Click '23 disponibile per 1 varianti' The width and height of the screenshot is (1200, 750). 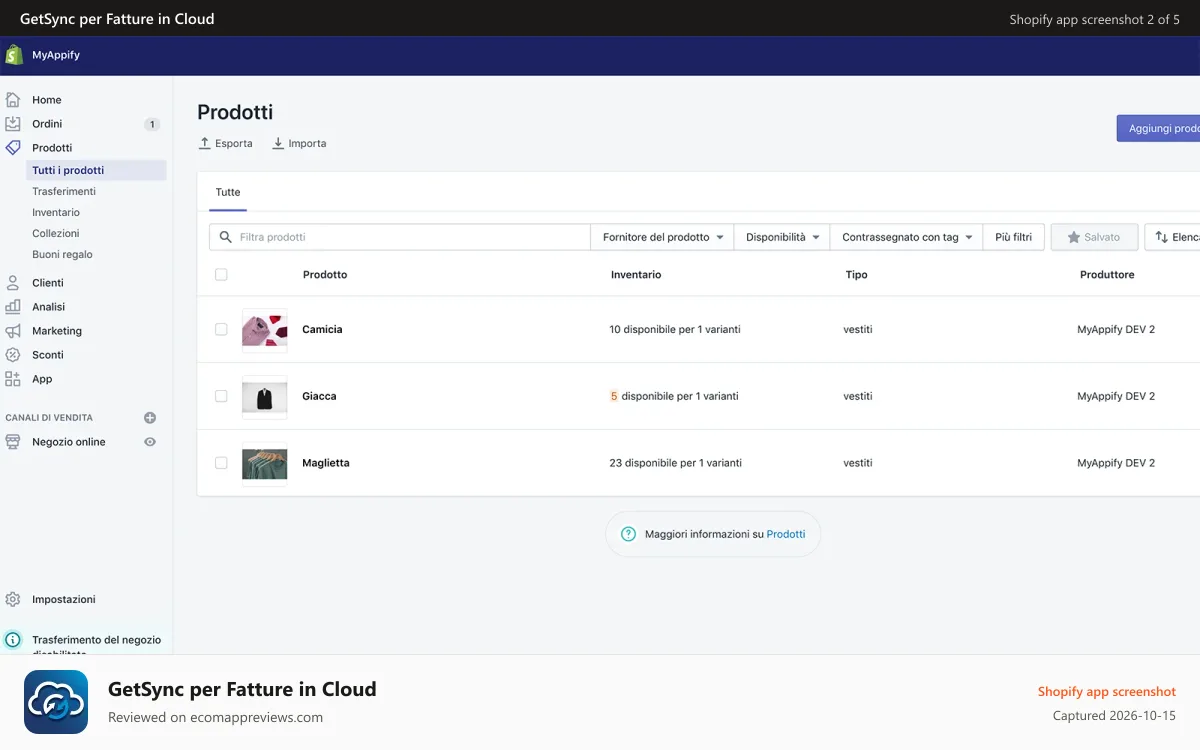tap(675, 463)
